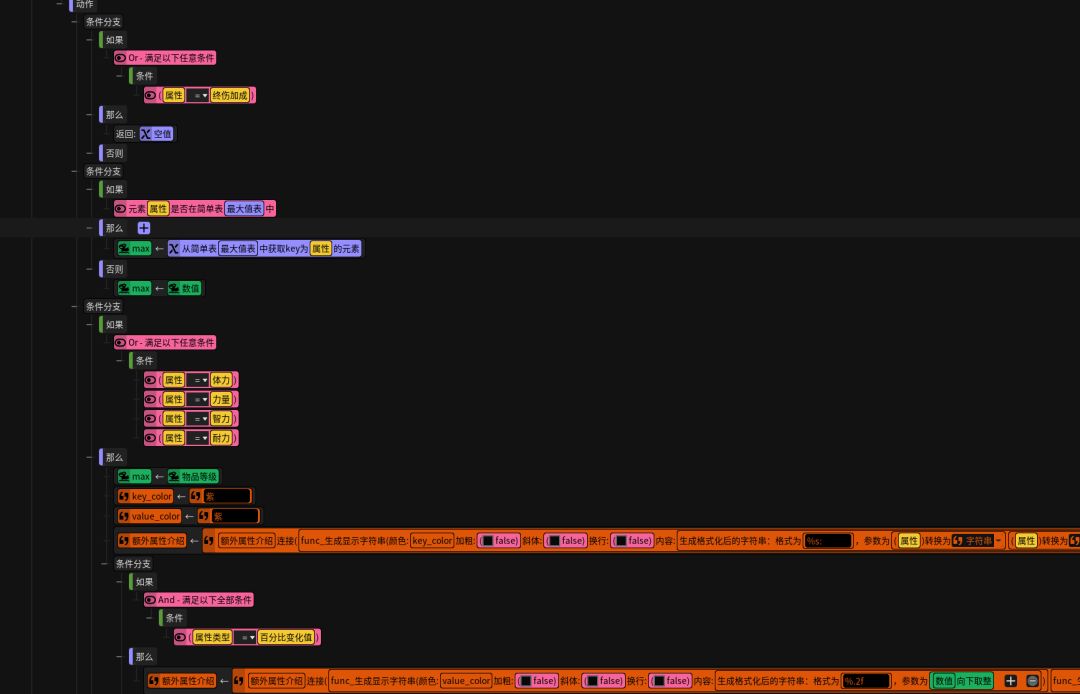The width and height of the screenshot is (1080, 694).
Task: Click the X icon on 从简单表 获取 block
Action: (x=174, y=249)
